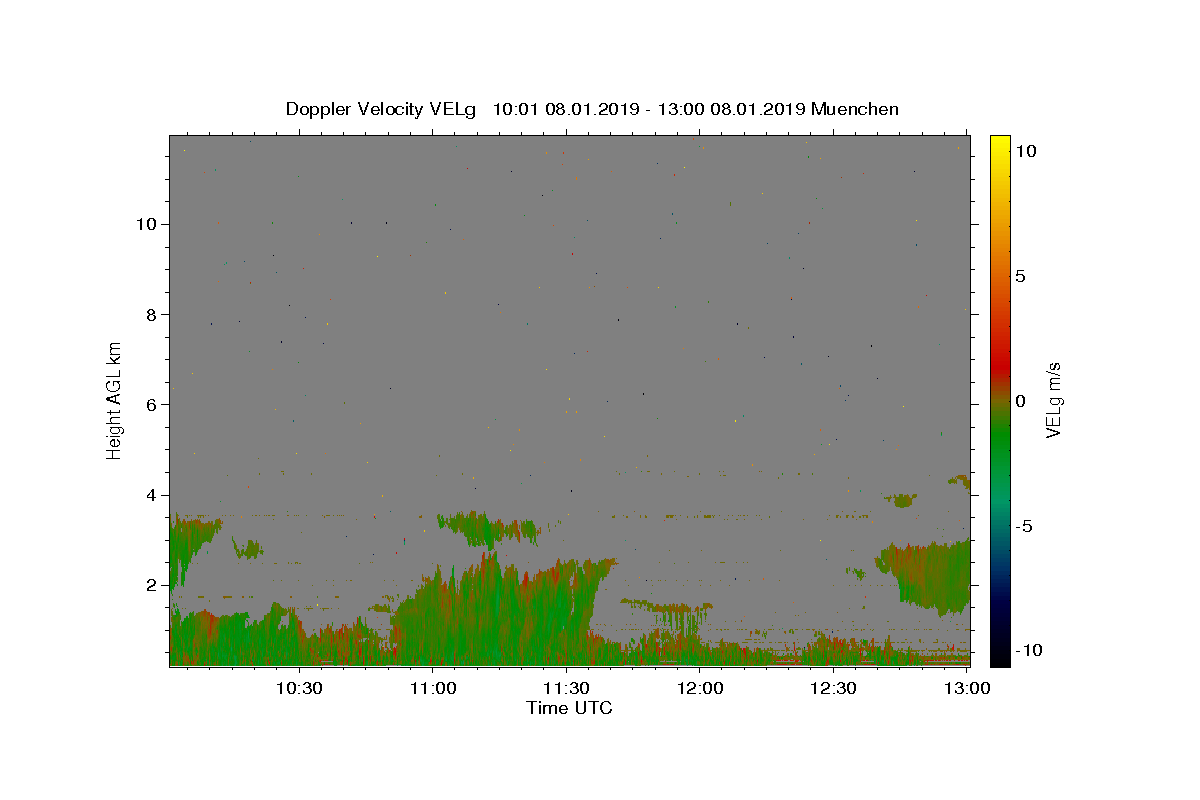Click the green region of the colorbar

[x=1000, y=440]
